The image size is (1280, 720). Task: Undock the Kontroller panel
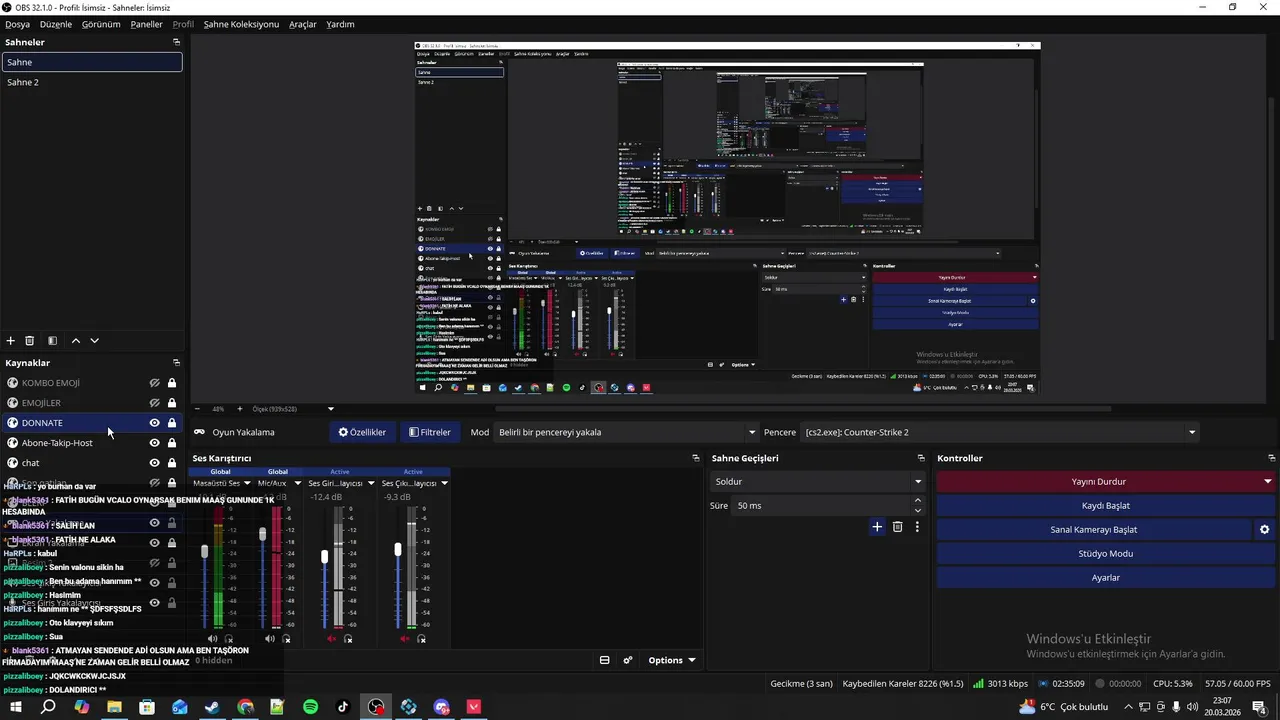pos(1271,458)
